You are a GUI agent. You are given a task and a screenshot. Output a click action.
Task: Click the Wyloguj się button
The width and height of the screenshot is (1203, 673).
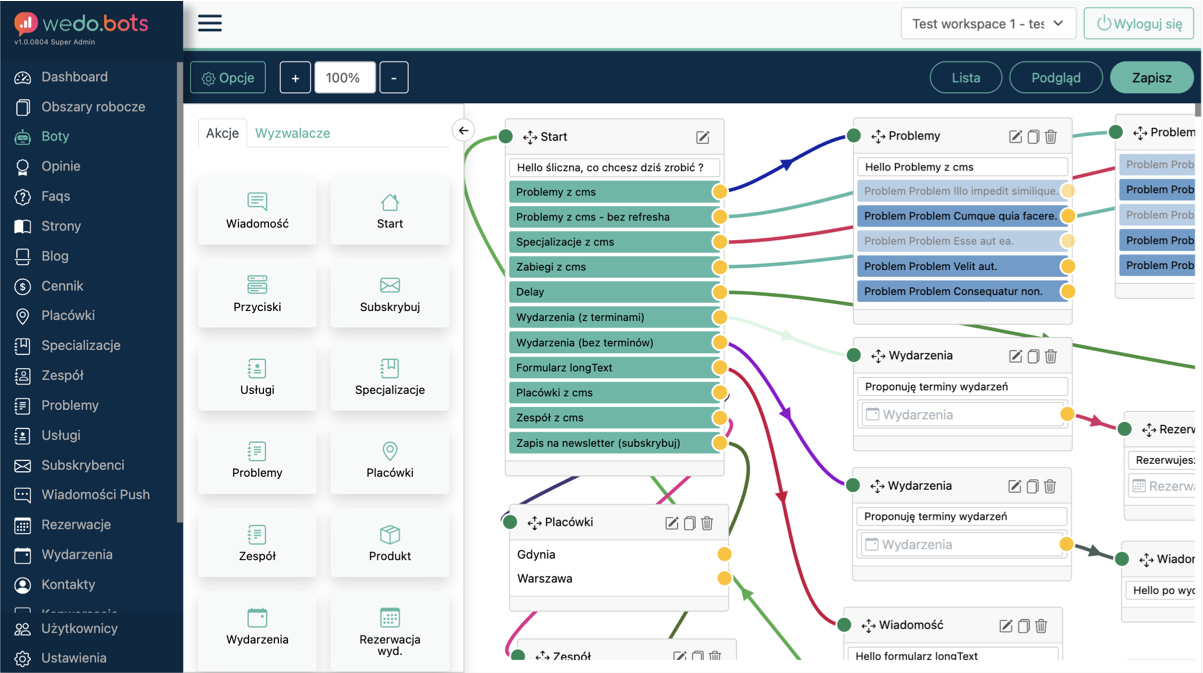coord(1139,23)
